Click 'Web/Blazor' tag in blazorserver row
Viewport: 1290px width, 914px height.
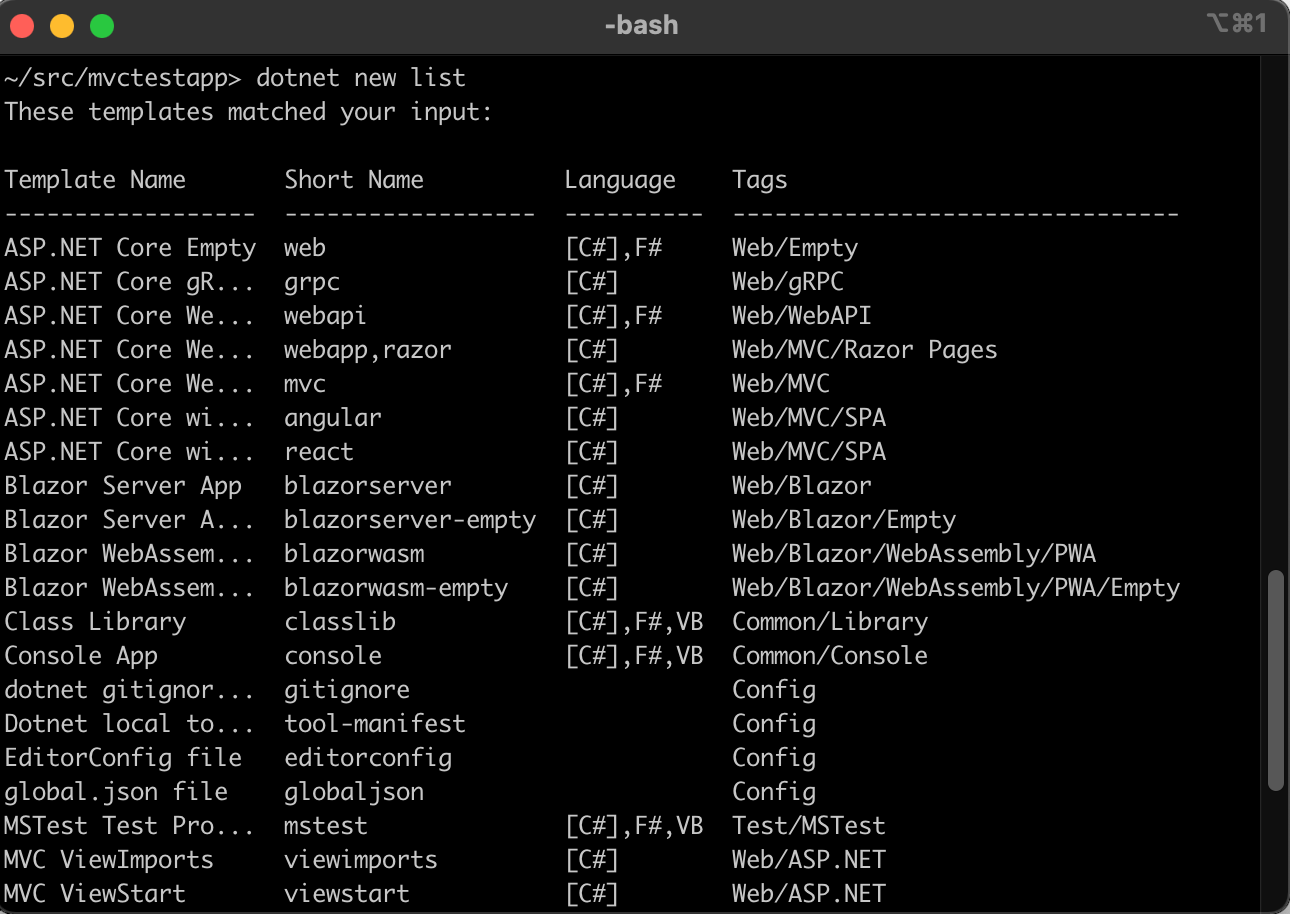tap(802, 486)
